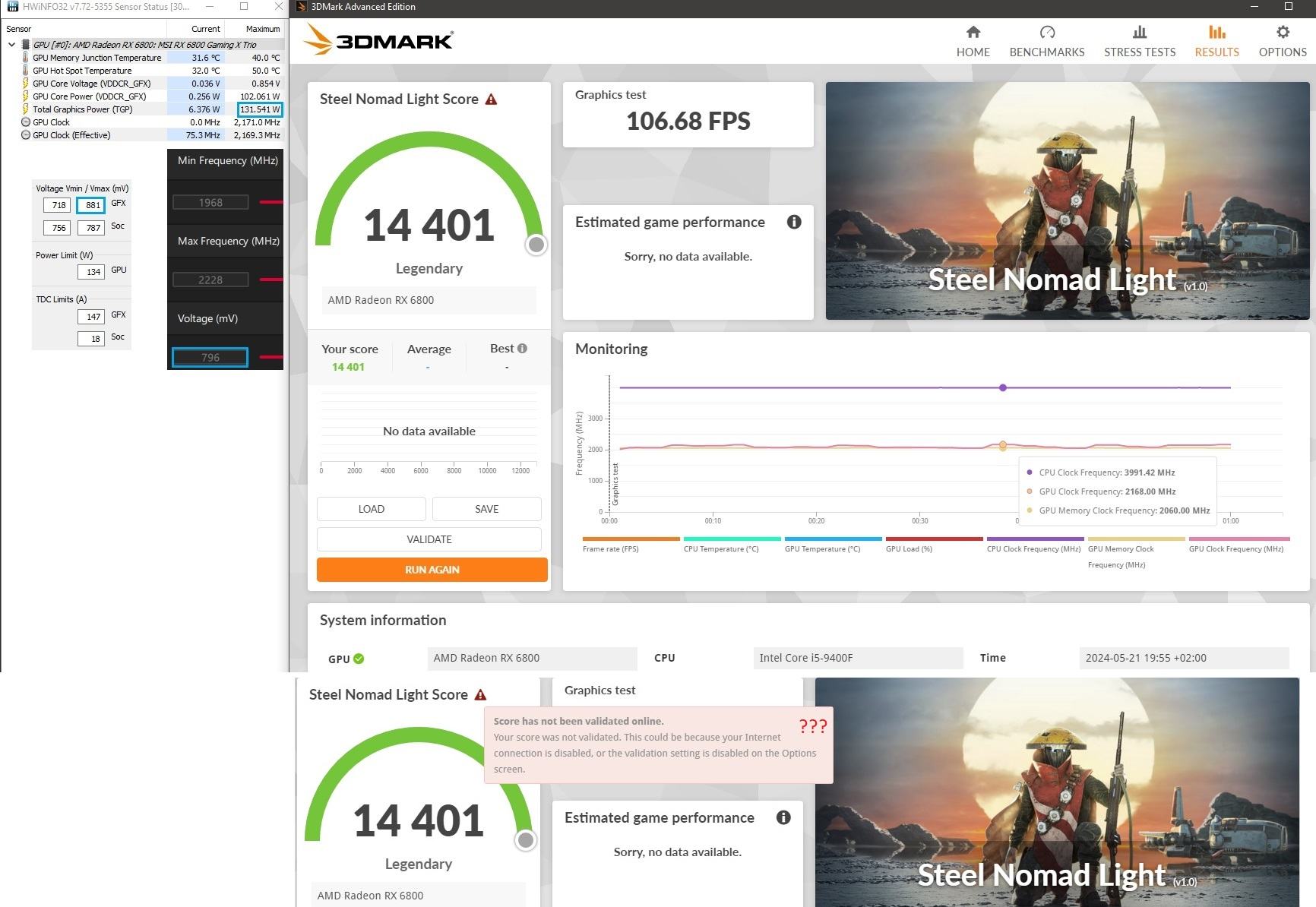Select the RESULTS tab
Screen dimensions: 1316x907
[x=1216, y=41]
